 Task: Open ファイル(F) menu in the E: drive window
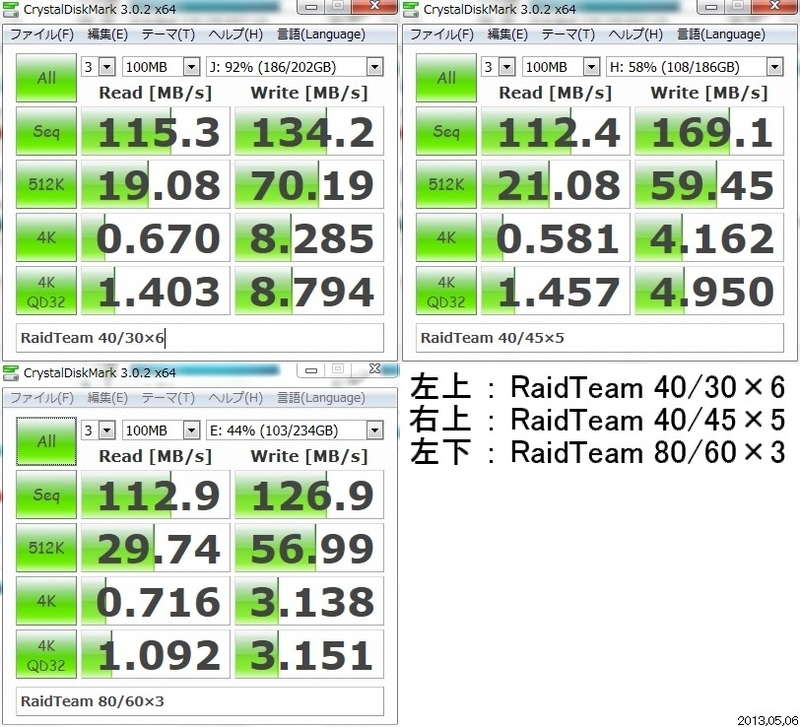coord(42,397)
